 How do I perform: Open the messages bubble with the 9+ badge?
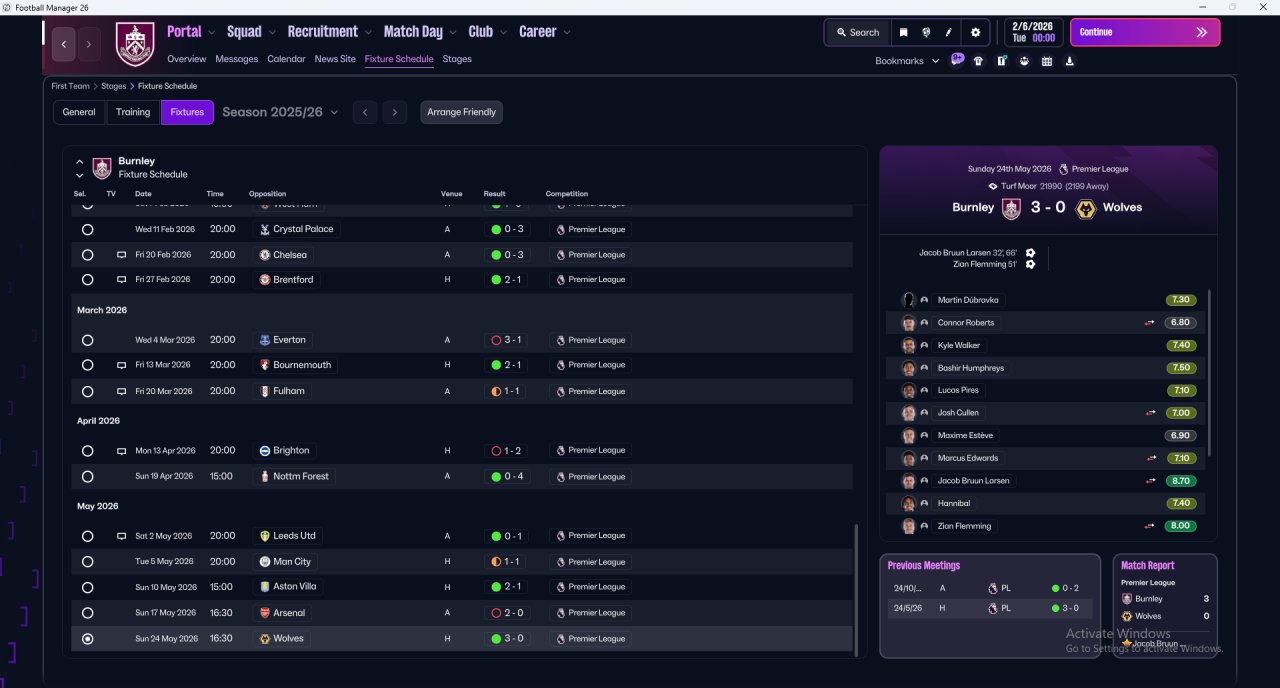(x=957, y=60)
